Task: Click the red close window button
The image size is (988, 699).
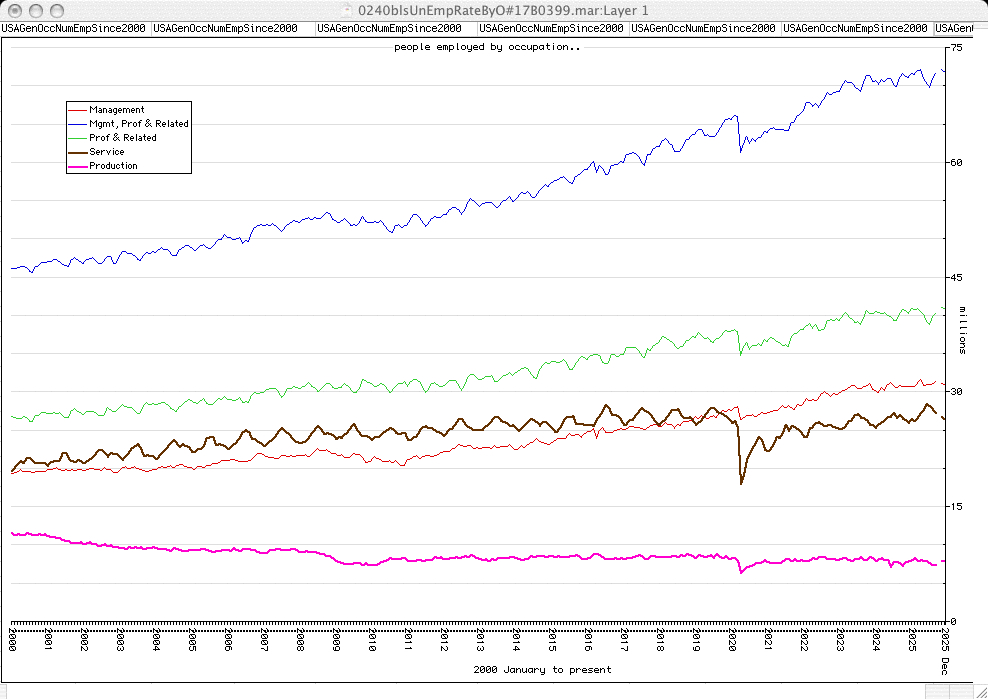Action: (x=13, y=9)
